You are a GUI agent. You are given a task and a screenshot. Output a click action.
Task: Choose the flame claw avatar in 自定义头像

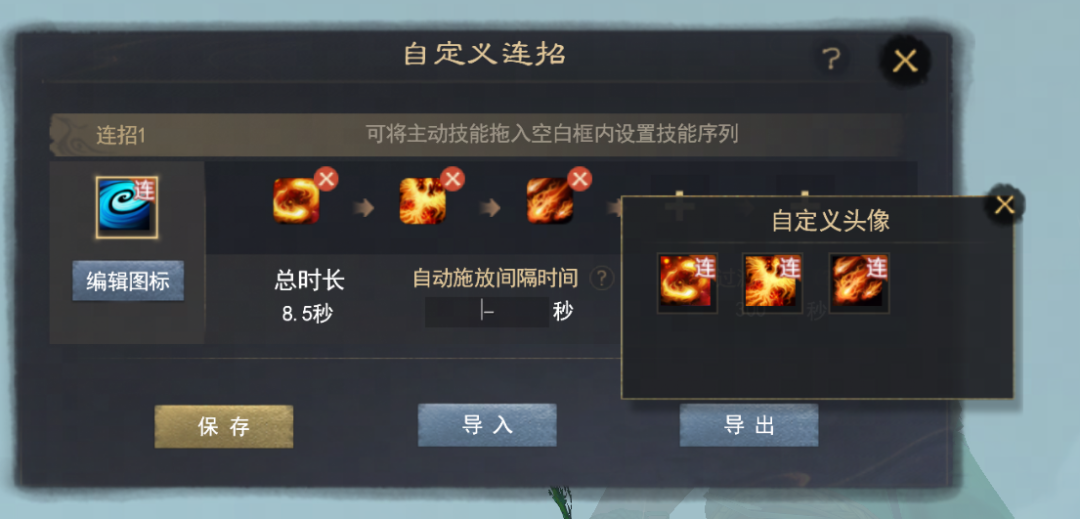point(859,283)
